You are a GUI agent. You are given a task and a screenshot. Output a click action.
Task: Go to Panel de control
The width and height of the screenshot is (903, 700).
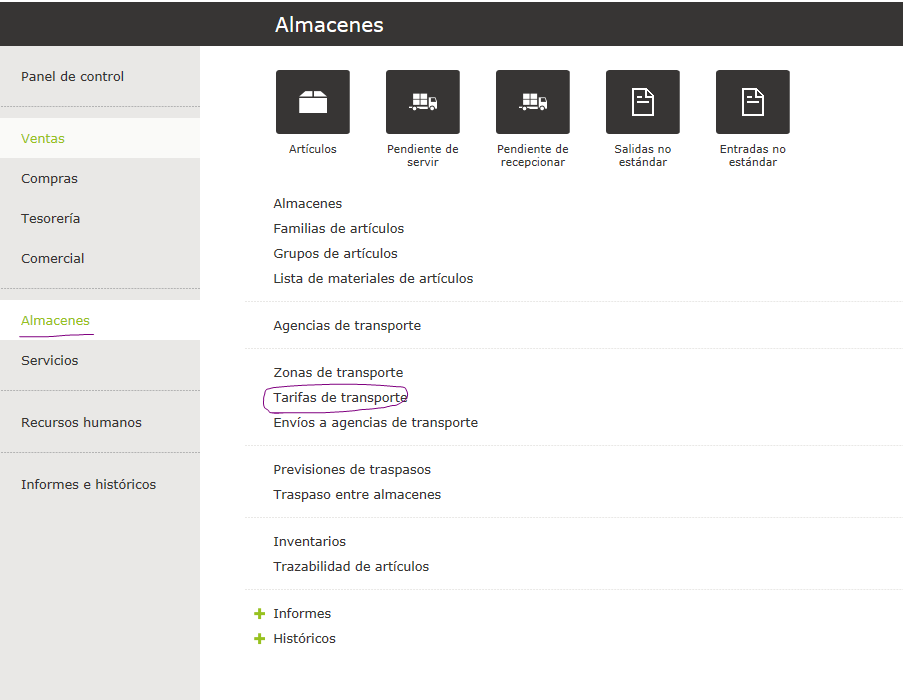[x=73, y=77]
